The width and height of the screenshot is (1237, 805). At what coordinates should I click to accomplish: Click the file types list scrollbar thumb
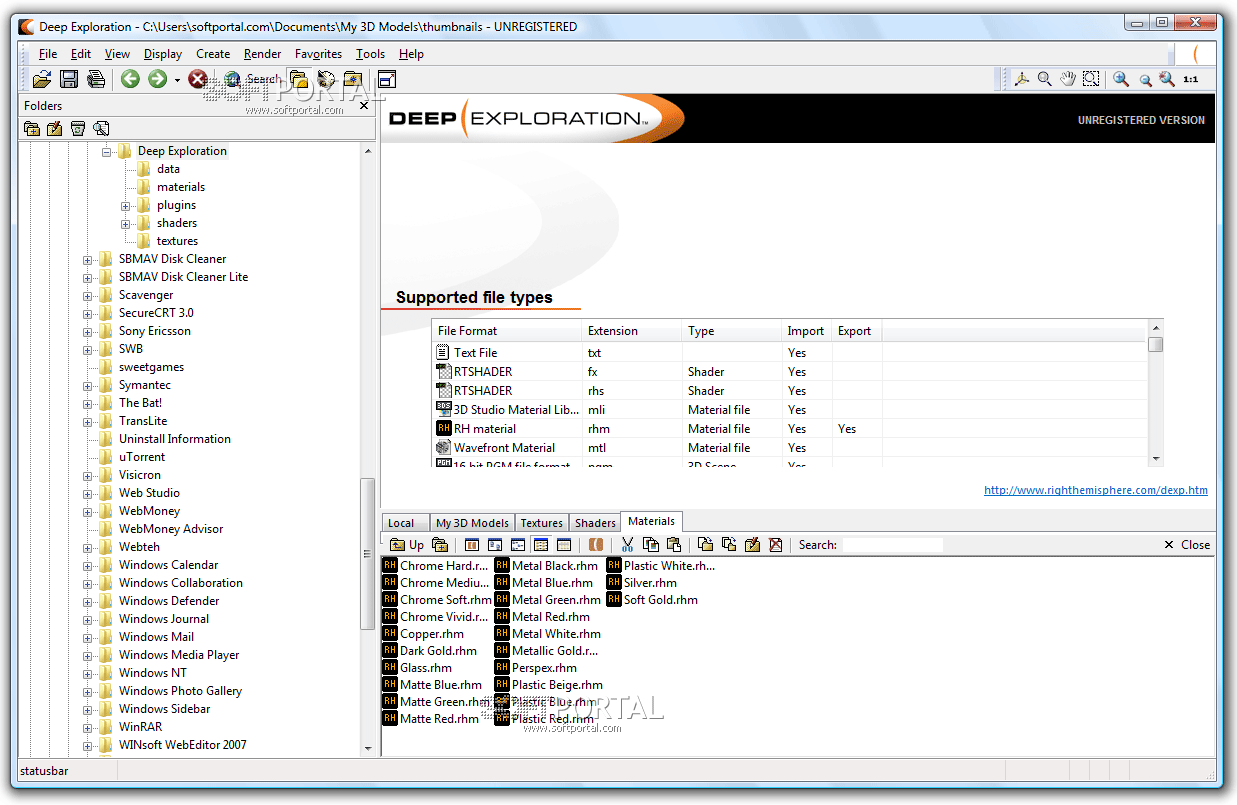click(1156, 345)
